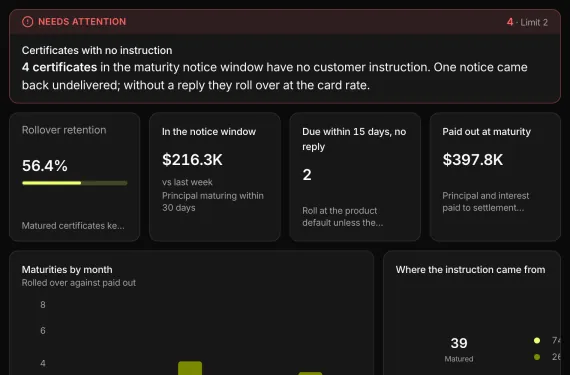
Task: Click the bright yellow legend dot
Action: coord(537,340)
